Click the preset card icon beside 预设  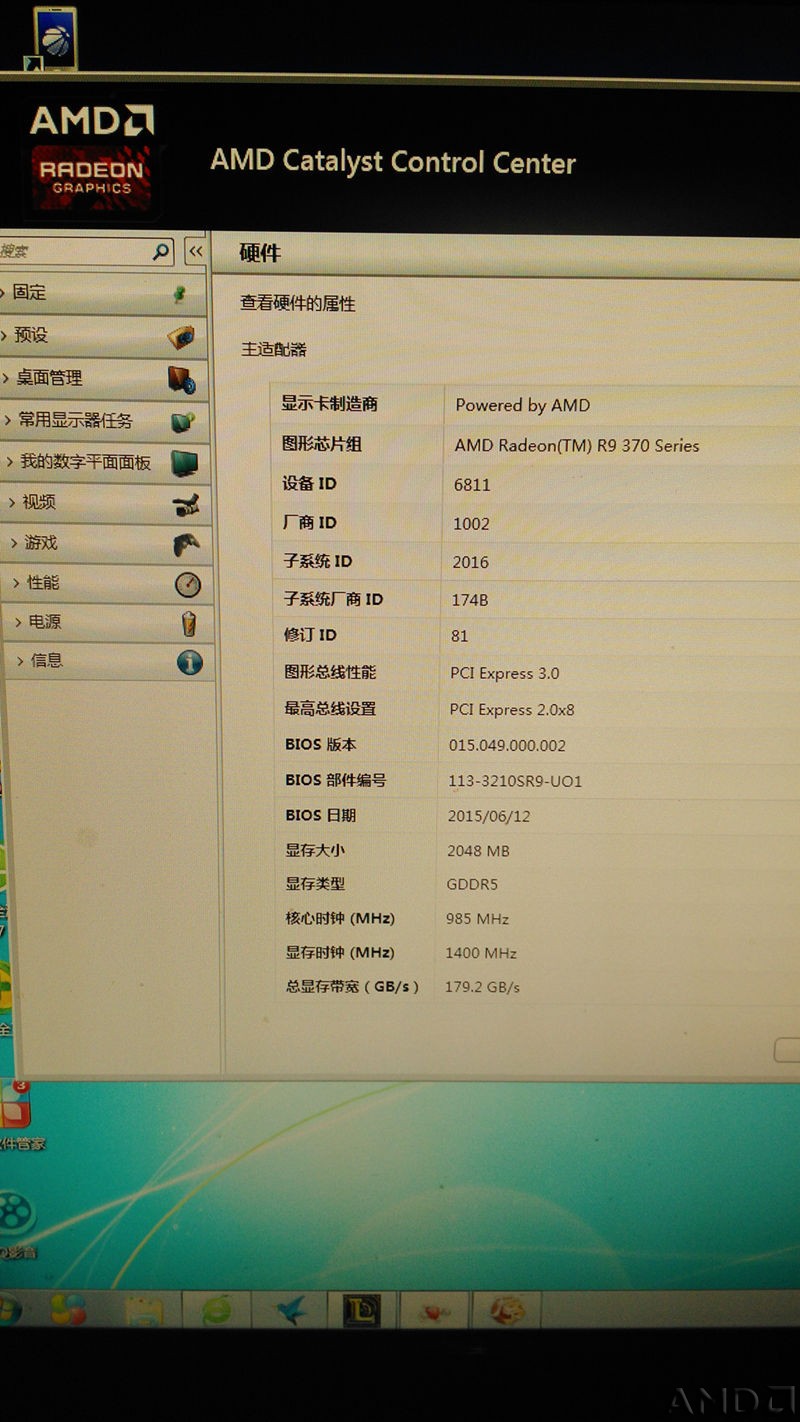(181, 337)
